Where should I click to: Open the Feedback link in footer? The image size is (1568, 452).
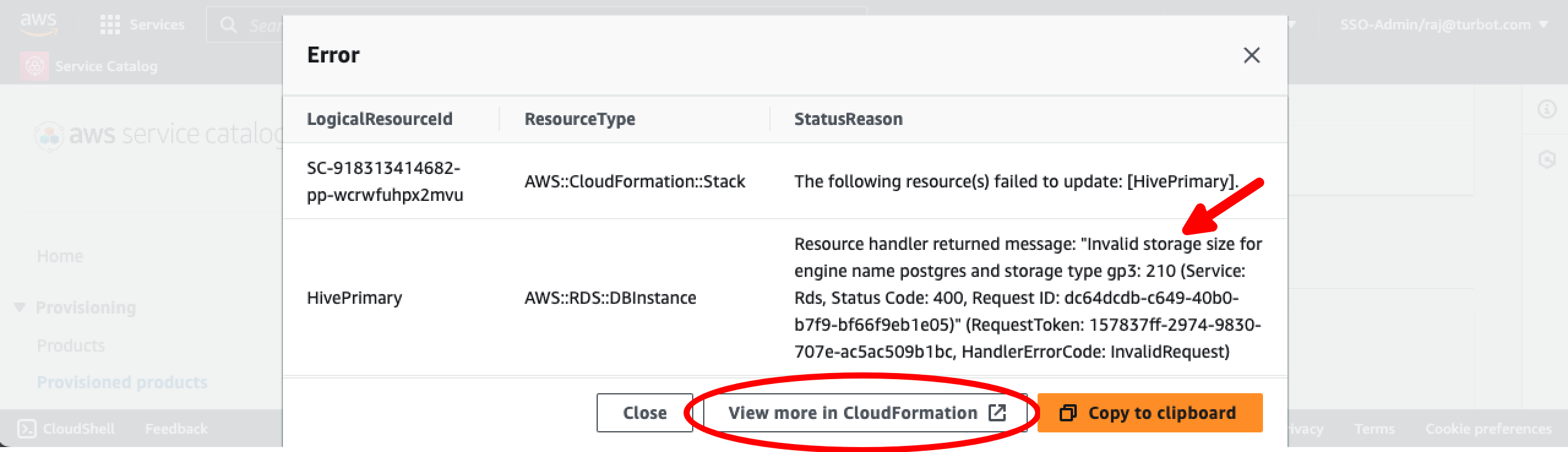click(x=176, y=428)
